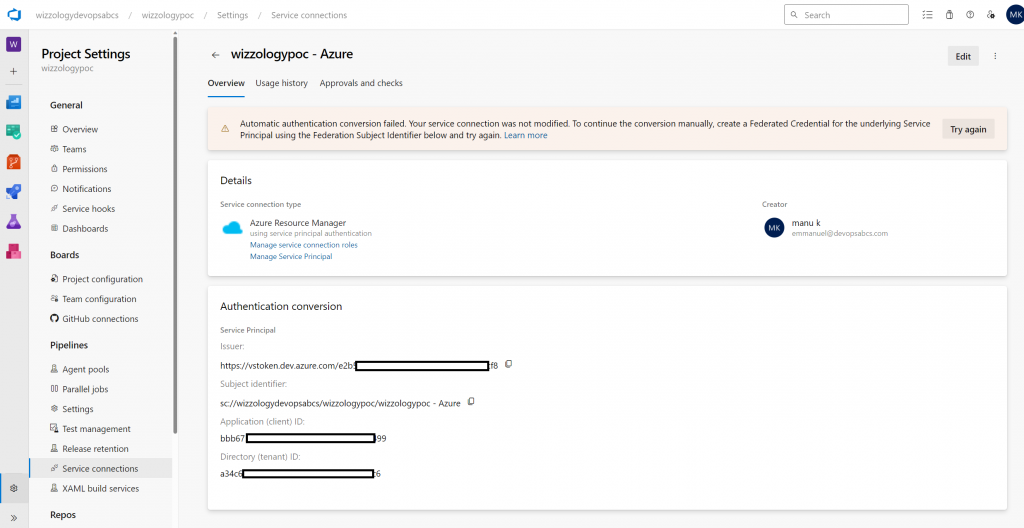Open Azure Pipelines rocket icon
The width and height of the screenshot is (1024, 528).
[x=14, y=191]
